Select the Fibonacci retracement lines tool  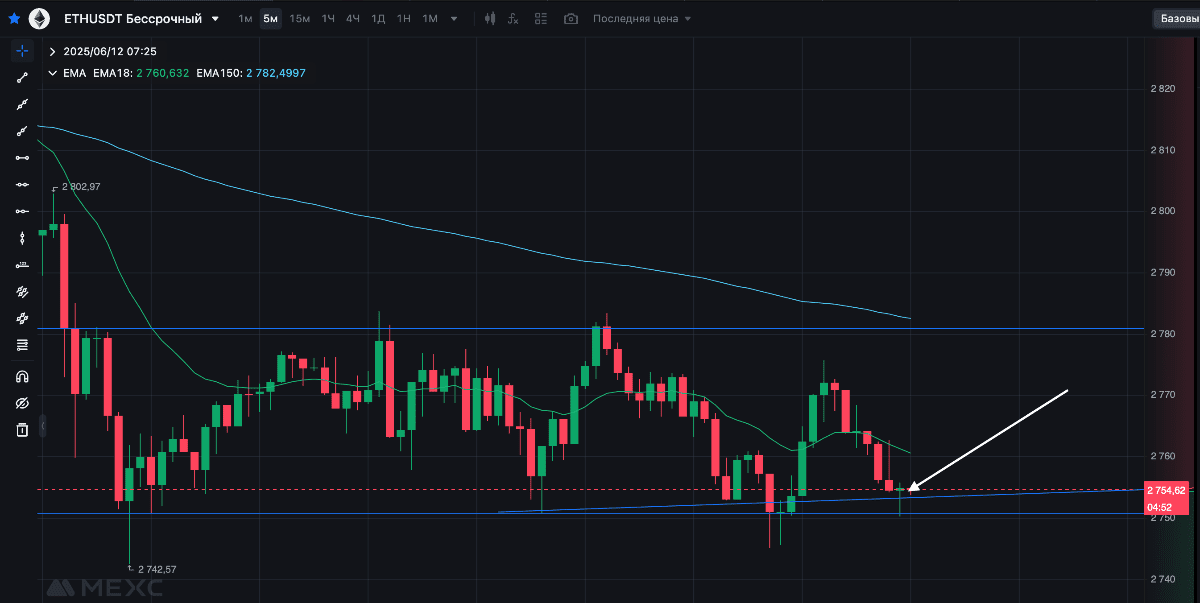(x=22, y=345)
